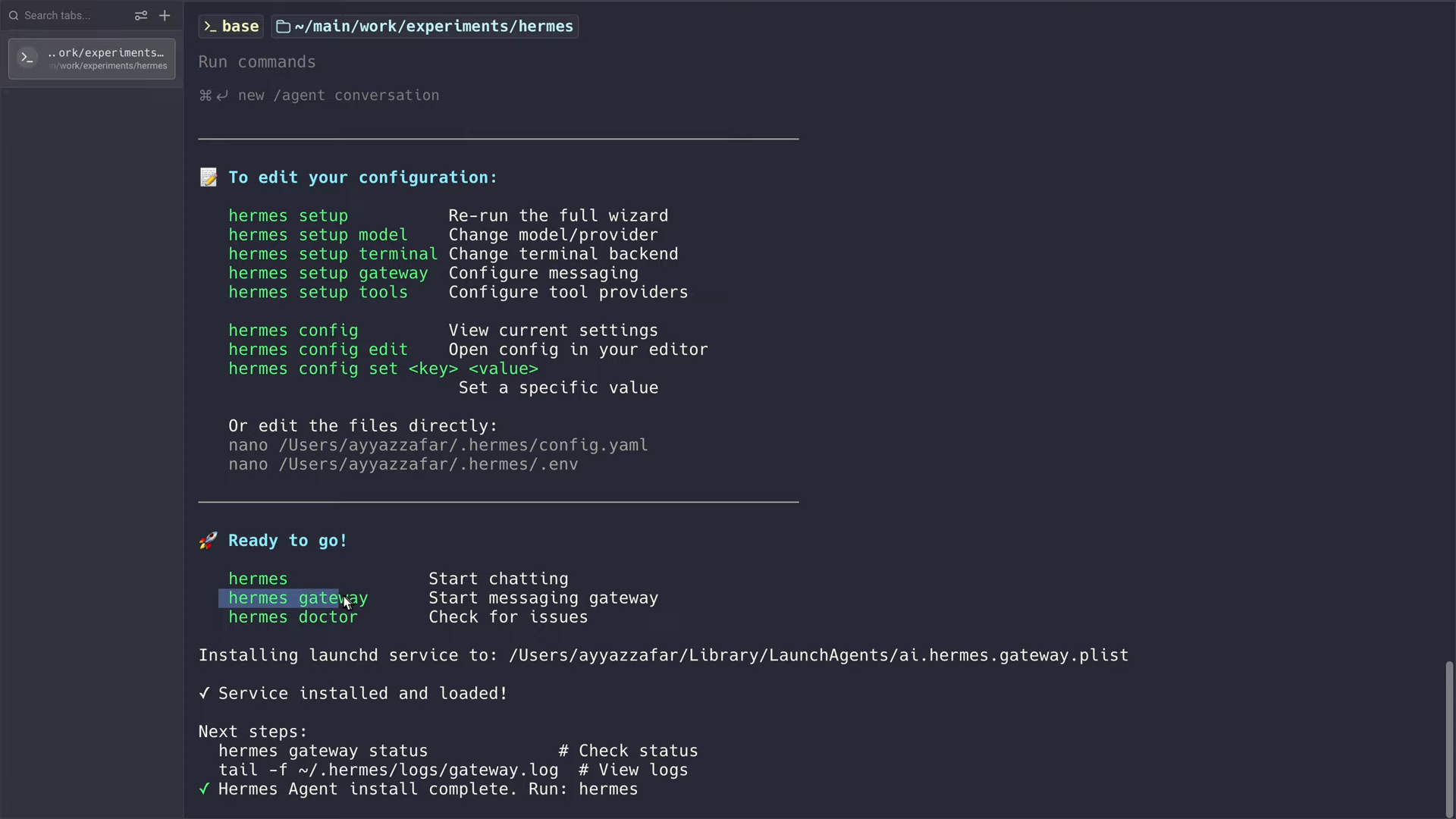Screen dimensions: 1456x819
Task: Click 'hermes doctor' command text
Action: click(x=293, y=617)
